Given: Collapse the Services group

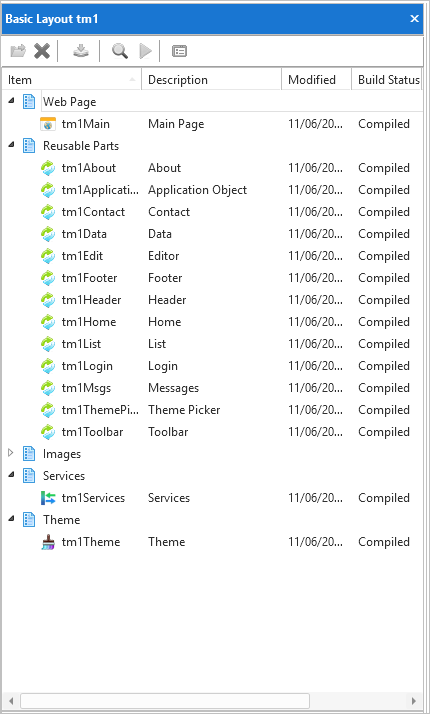Looking at the screenshot, I should click(11, 475).
